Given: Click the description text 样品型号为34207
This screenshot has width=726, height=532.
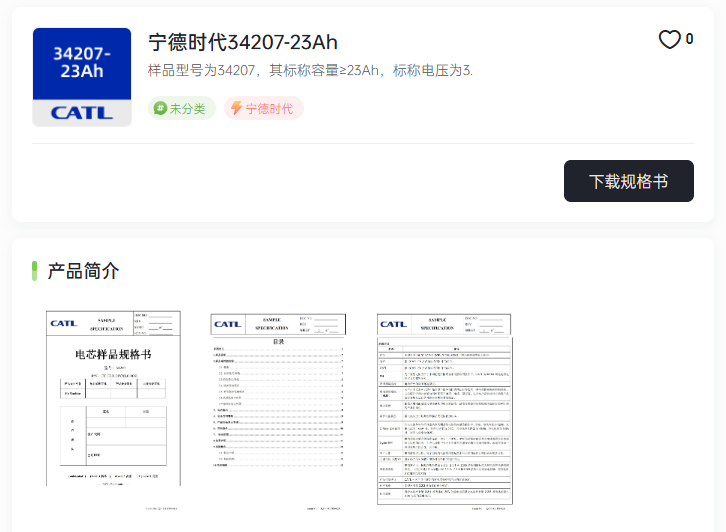Looking at the screenshot, I should 310,70.
